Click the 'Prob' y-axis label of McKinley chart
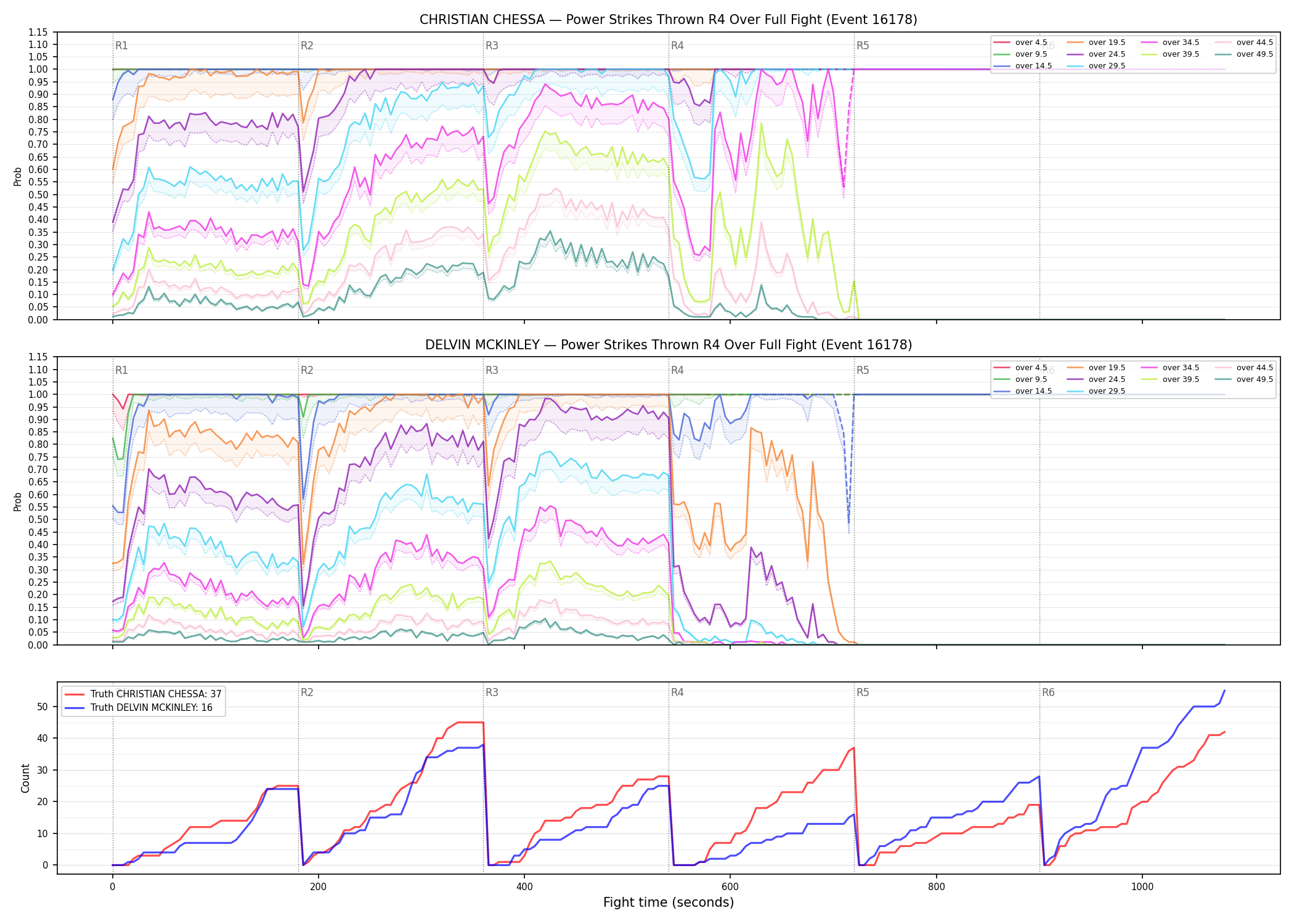Screen dimensions: 1294x924 tap(18, 501)
